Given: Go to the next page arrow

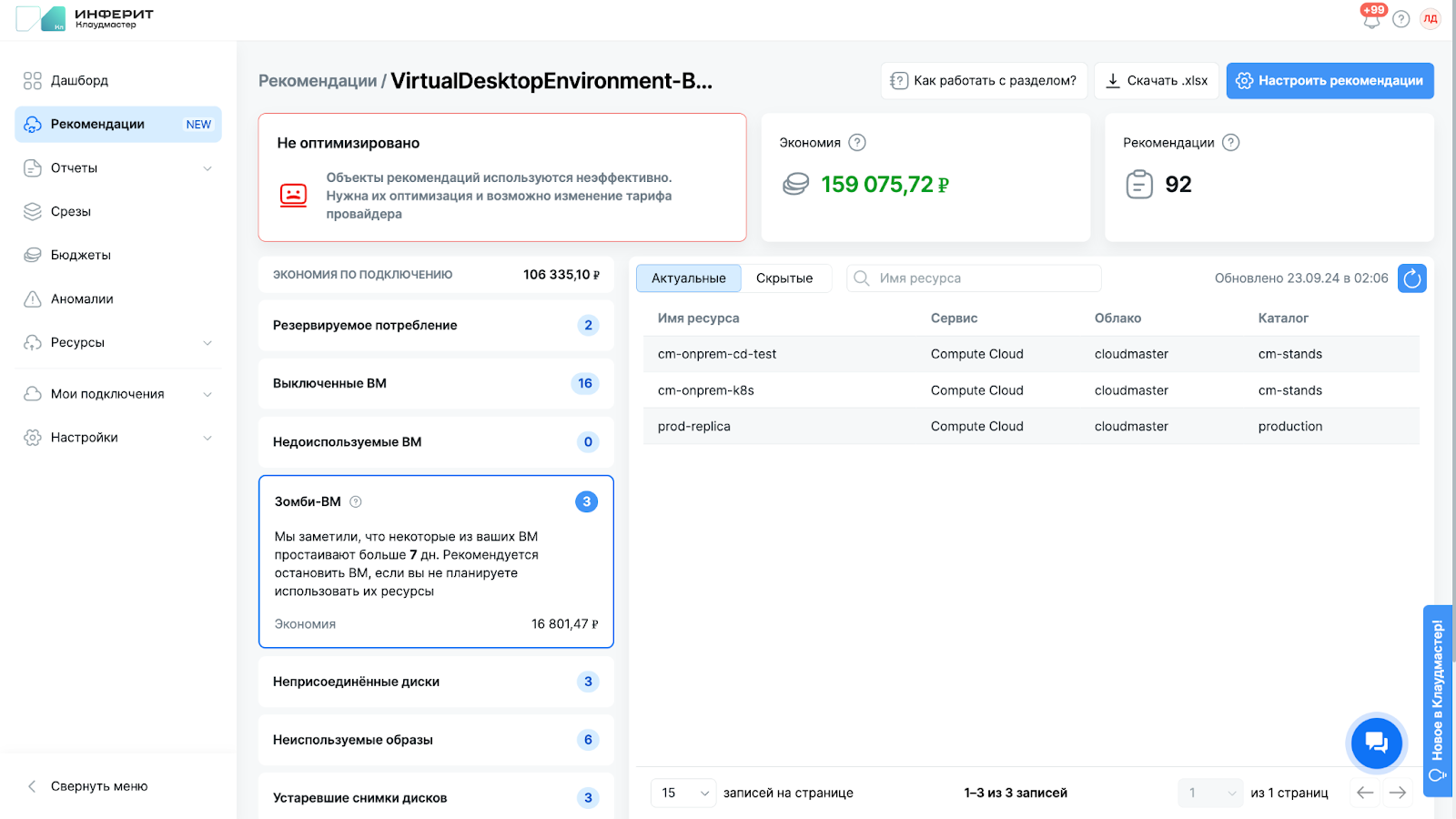Looking at the screenshot, I should (x=1398, y=793).
